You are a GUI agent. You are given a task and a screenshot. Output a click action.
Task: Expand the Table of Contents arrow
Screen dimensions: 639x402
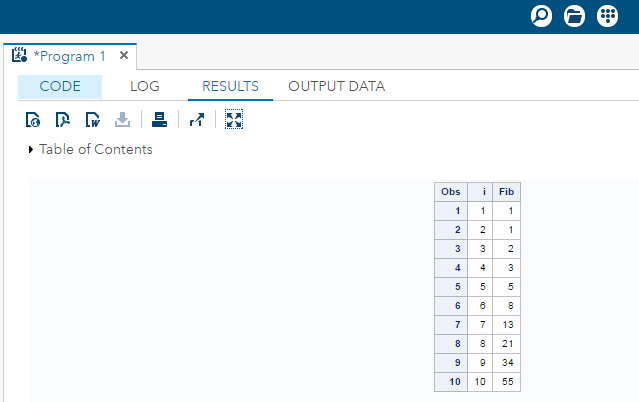pyautogui.click(x=31, y=150)
